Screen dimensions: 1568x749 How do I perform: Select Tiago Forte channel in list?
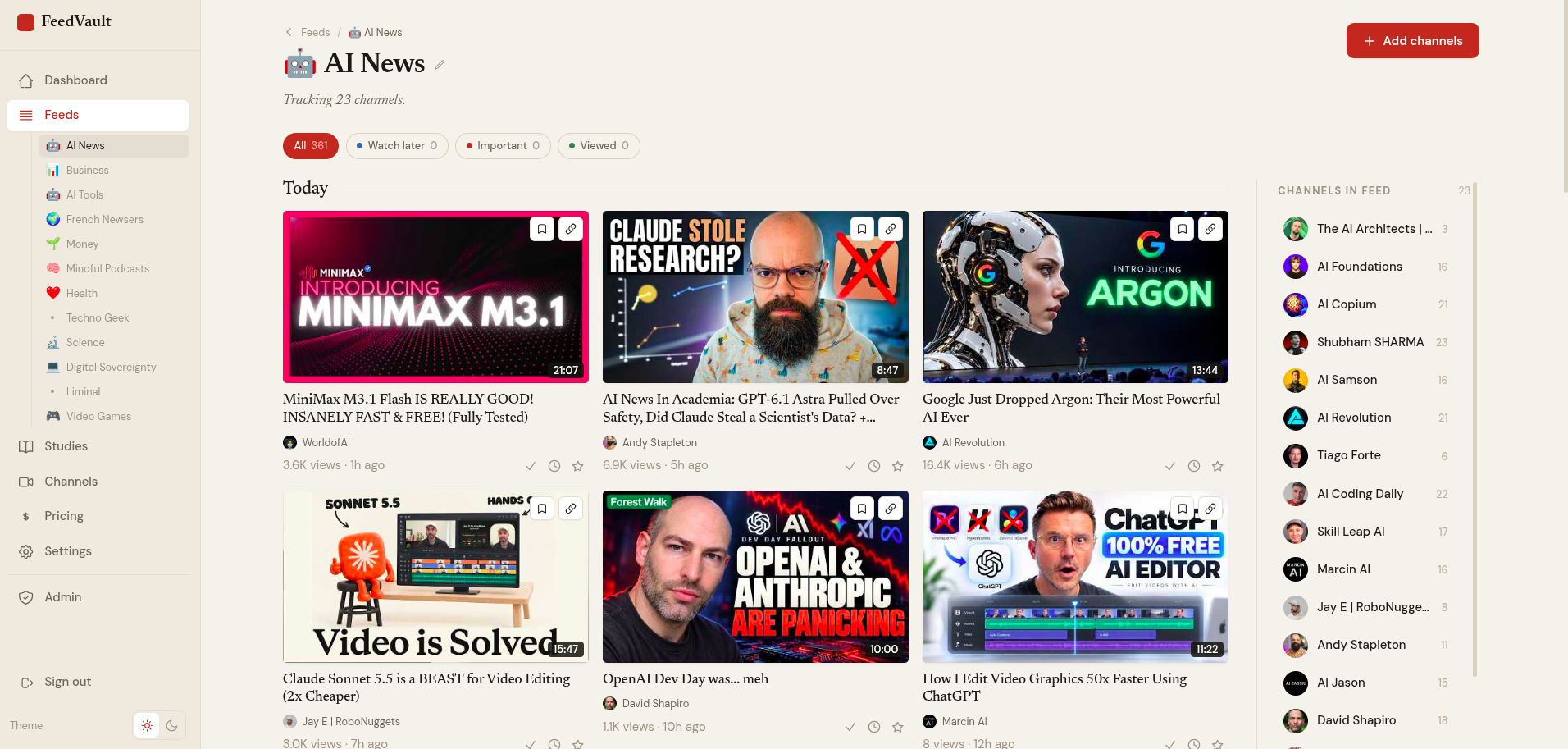point(1366,455)
